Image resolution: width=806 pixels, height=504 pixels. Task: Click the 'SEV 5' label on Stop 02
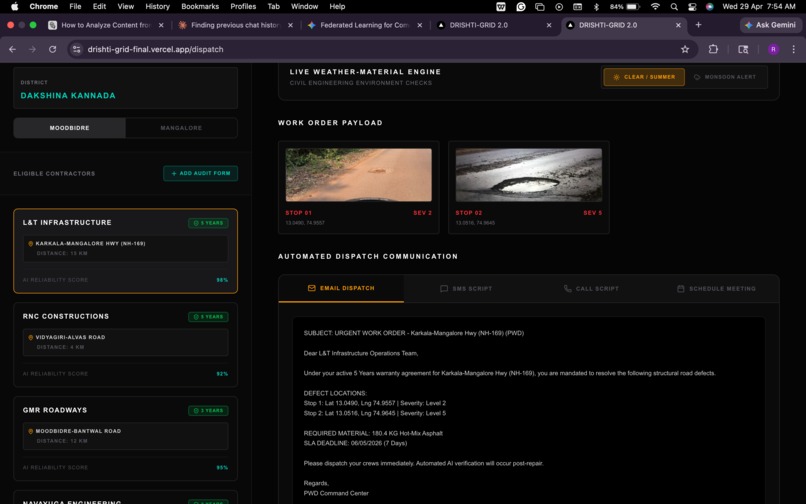(593, 213)
